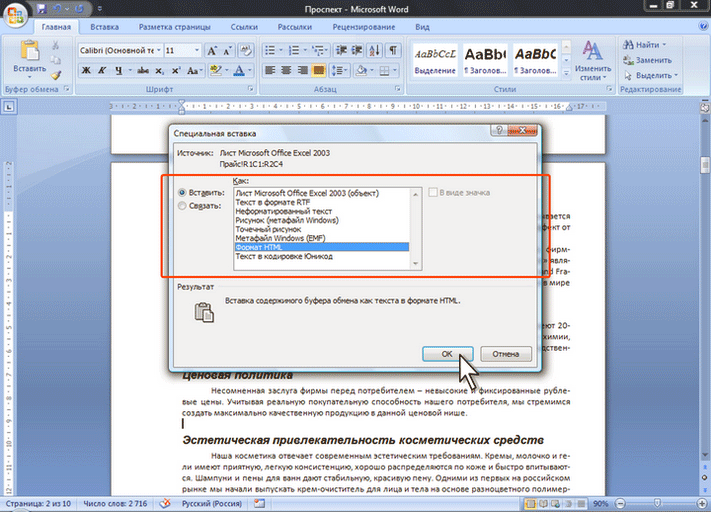The height and width of the screenshot is (512, 711).
Task: Click the large Paste clipboard icon
Action: (29, 50)
